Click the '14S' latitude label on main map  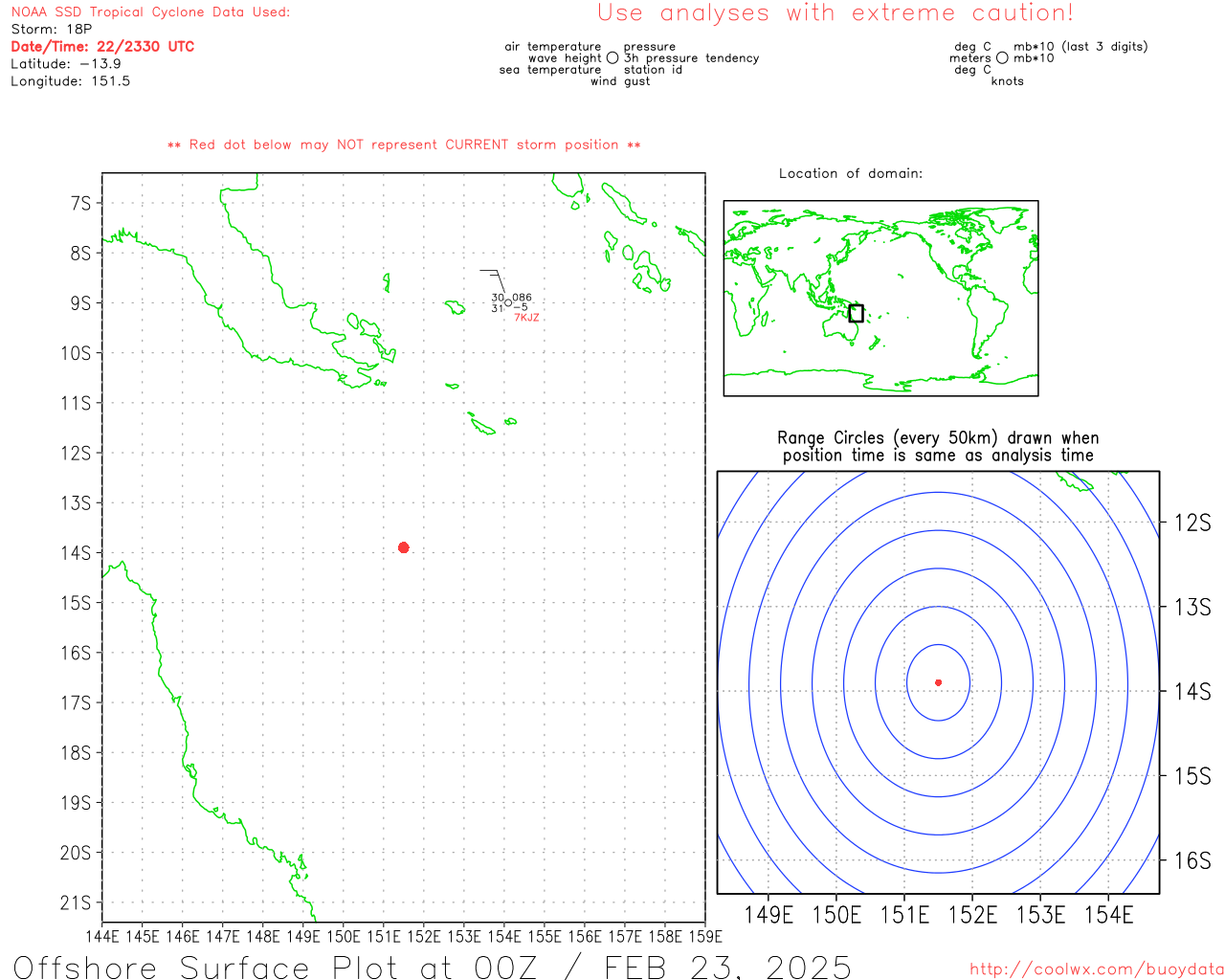click(x=76, y=553)
